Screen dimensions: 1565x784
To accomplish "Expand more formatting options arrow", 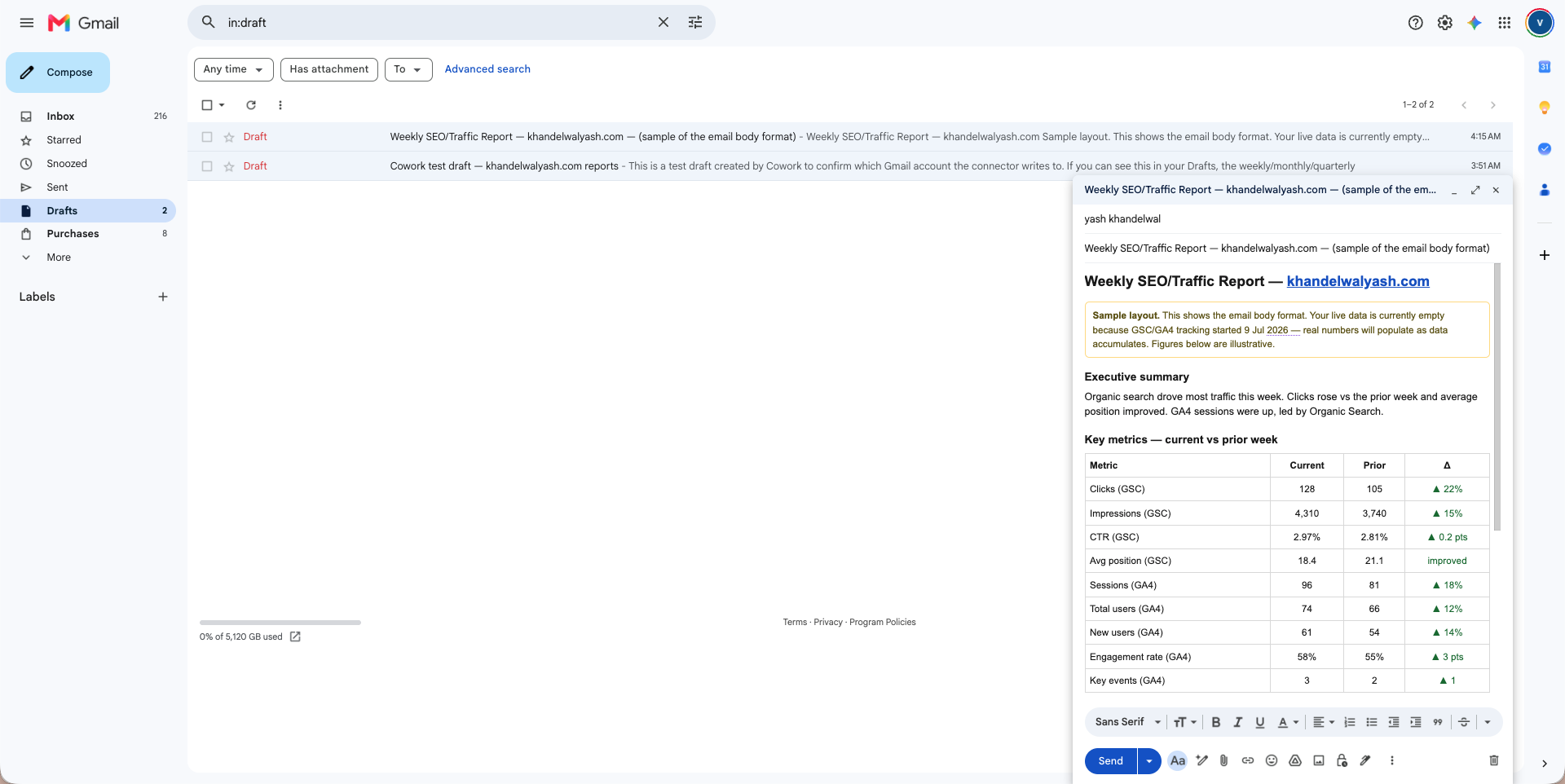I will coord(1487,722).
